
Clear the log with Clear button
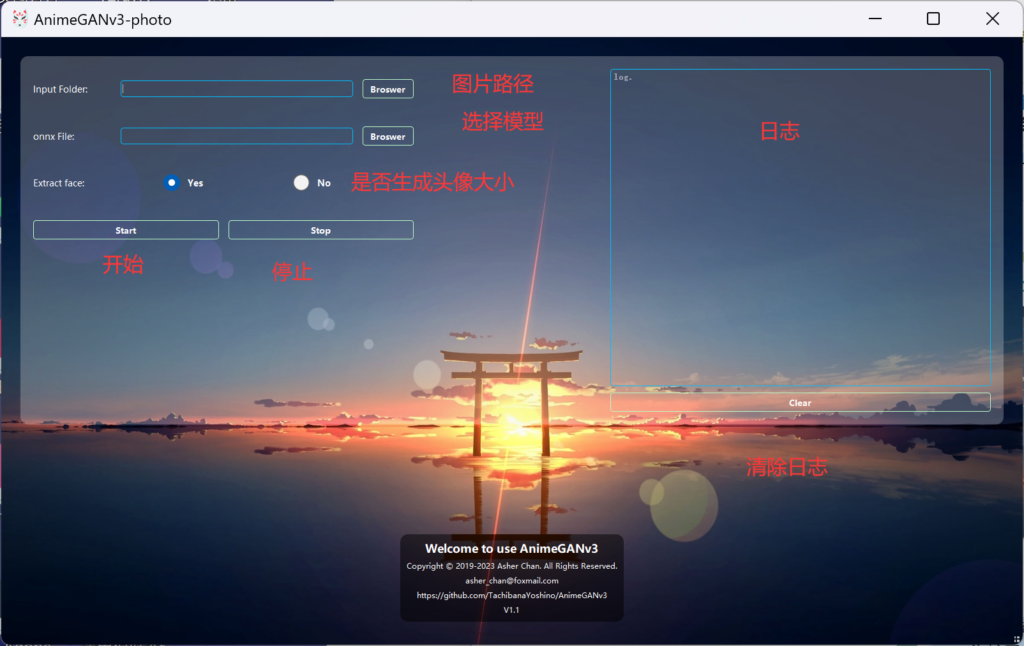pos(800,402)
